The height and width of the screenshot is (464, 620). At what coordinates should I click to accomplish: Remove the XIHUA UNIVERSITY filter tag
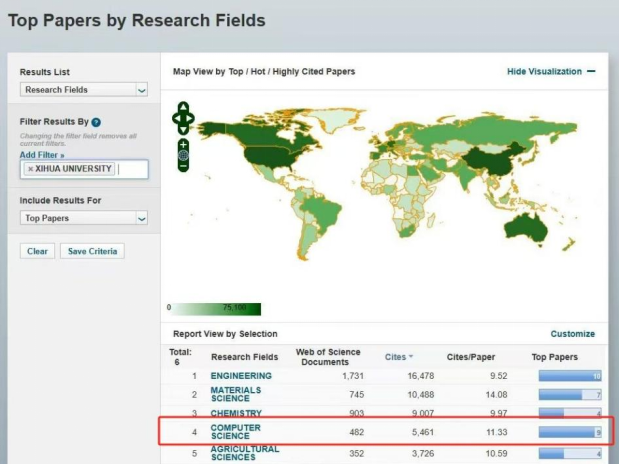[x=30, y=169]
